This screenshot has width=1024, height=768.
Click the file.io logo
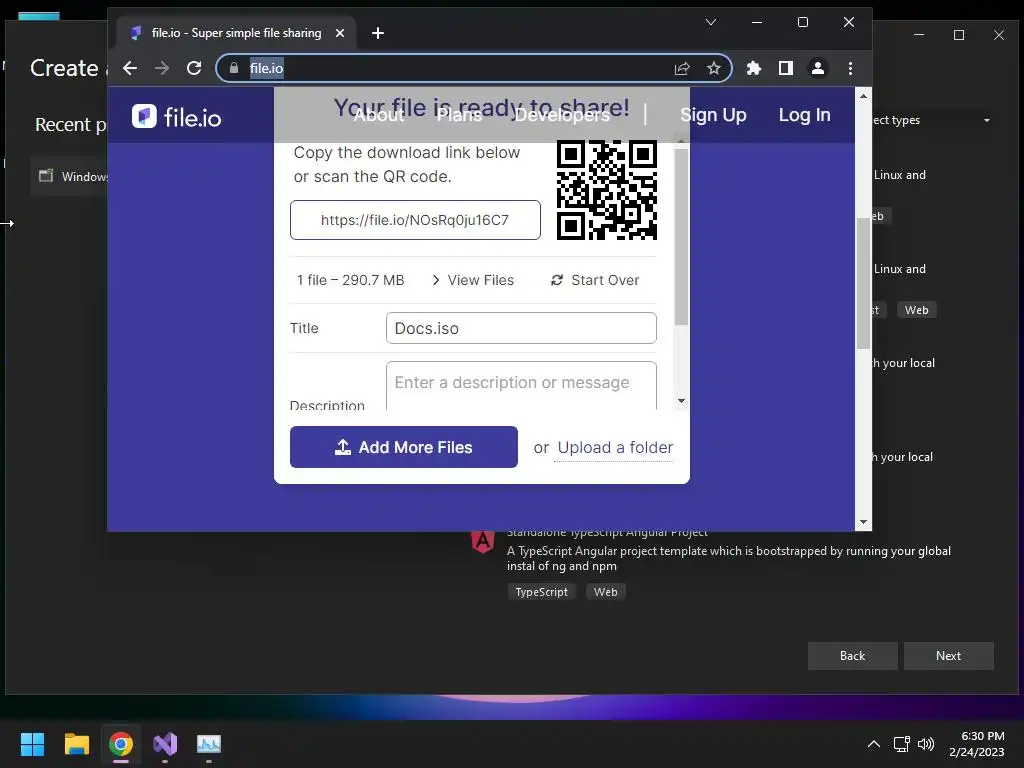(x=176, y=117)
